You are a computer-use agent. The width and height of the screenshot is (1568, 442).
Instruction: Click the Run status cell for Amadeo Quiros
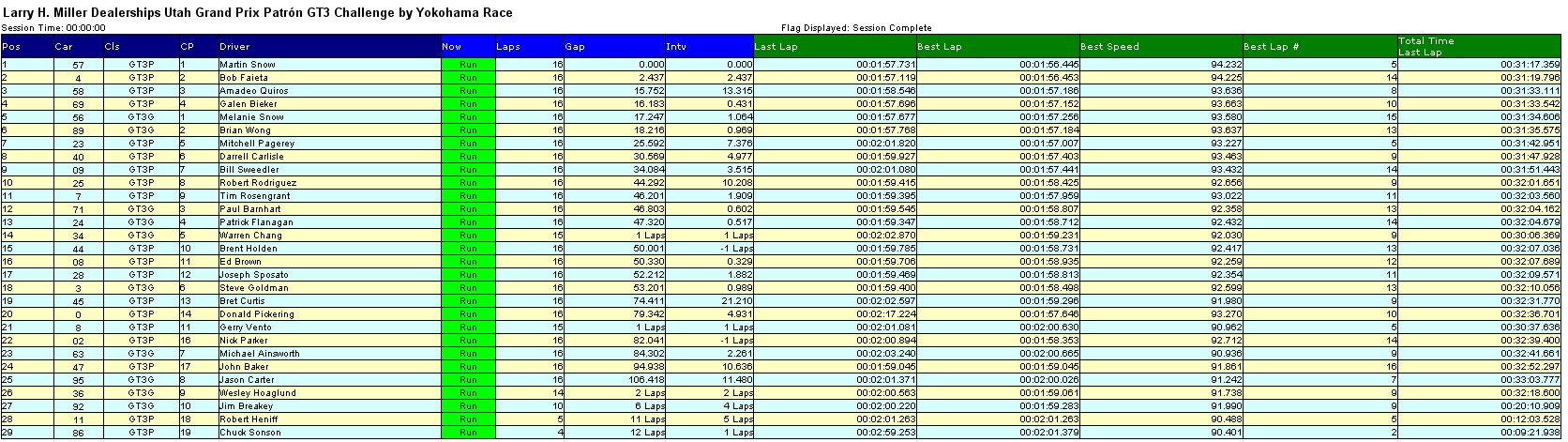[x=468, y=91]
